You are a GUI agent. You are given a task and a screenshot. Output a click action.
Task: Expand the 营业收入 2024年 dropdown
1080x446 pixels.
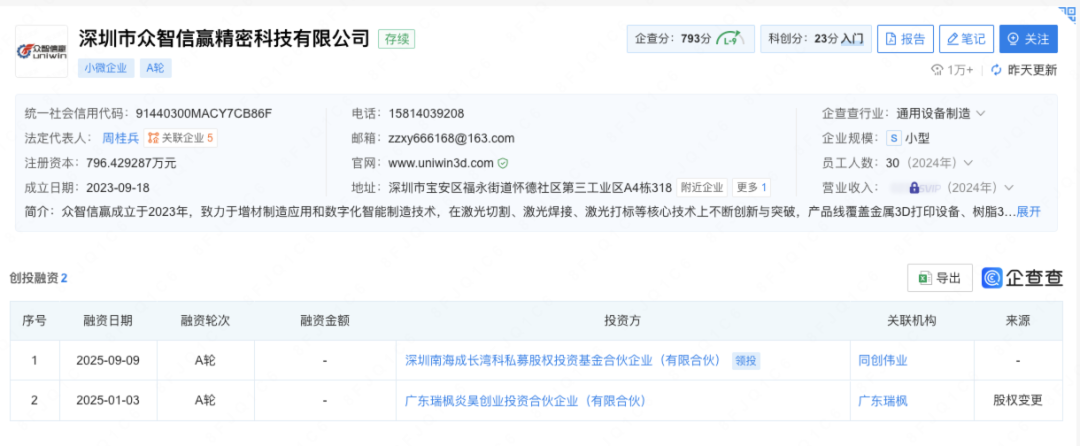1008,187
